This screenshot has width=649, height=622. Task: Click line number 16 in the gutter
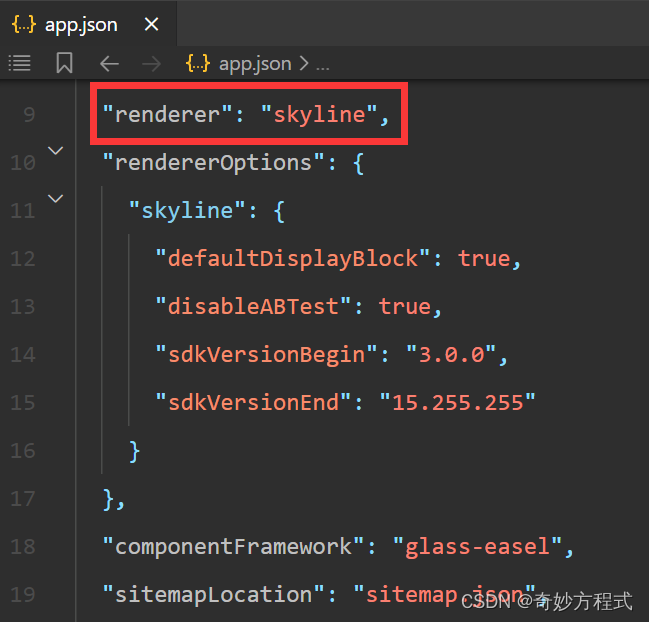23,451
